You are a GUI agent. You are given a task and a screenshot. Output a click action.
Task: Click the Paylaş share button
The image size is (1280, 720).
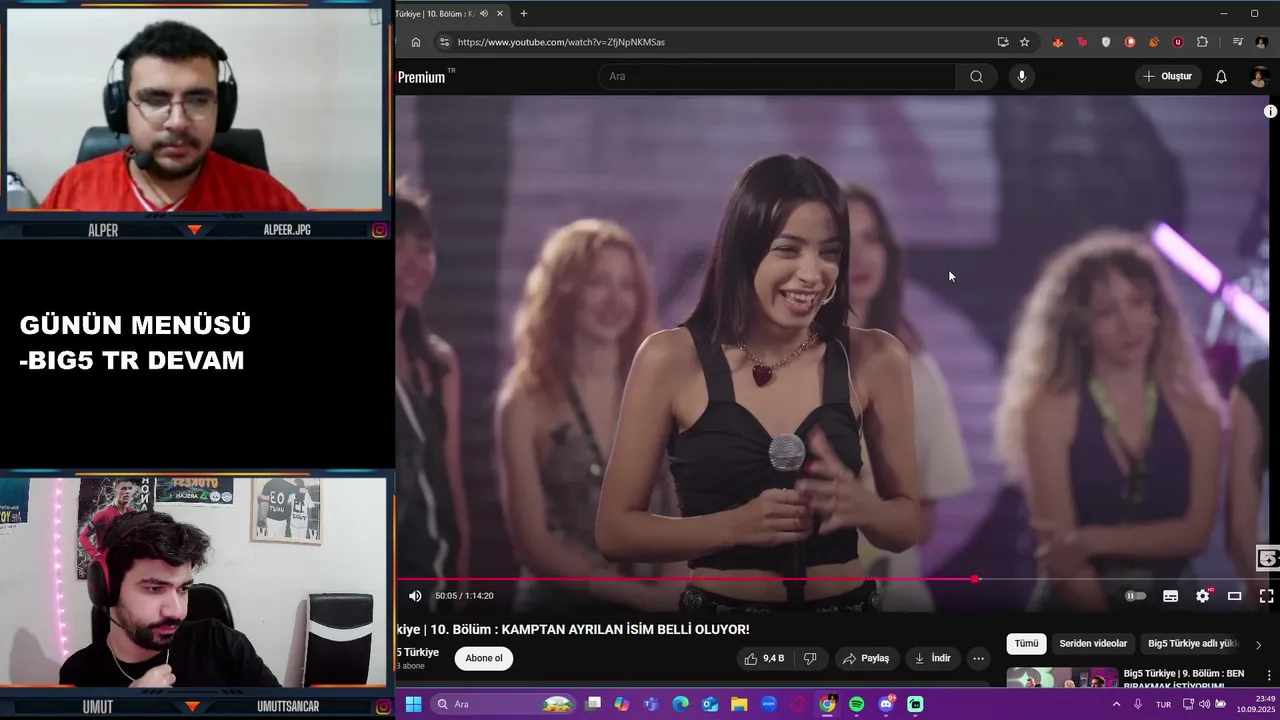pos(866,658)
